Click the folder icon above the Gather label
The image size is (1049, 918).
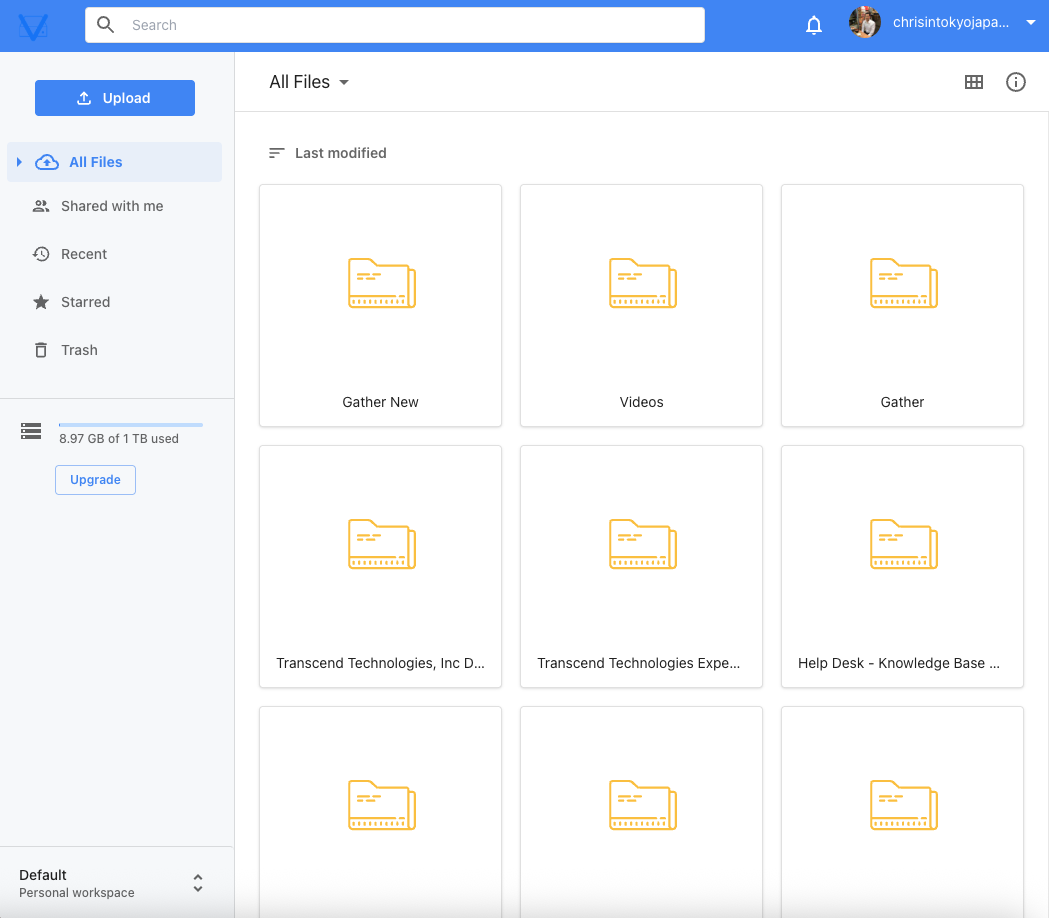(904, 283)
